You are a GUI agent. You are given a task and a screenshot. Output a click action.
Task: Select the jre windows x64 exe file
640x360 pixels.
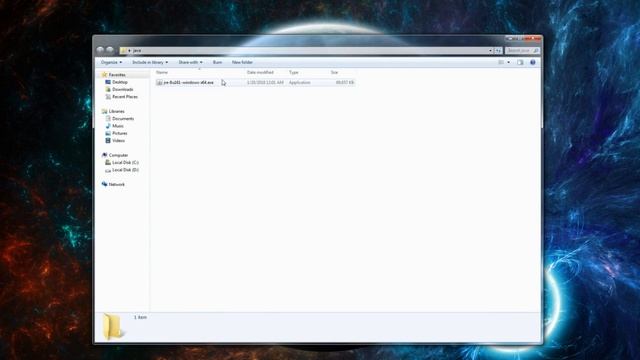[x=188, y=82]
